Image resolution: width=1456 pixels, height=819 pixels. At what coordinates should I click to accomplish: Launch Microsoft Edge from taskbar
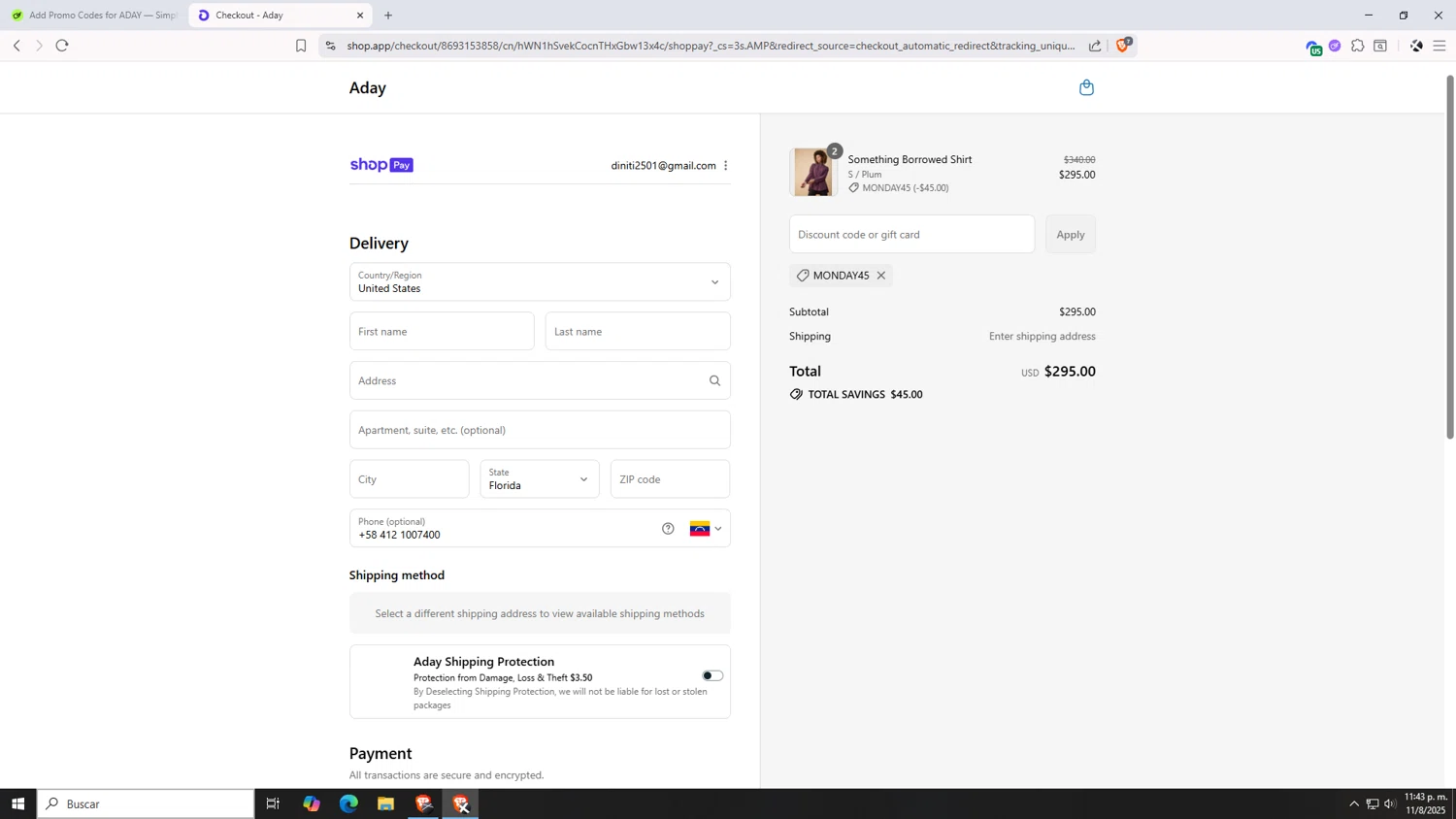pyautogui.click(x=348, y=803)
